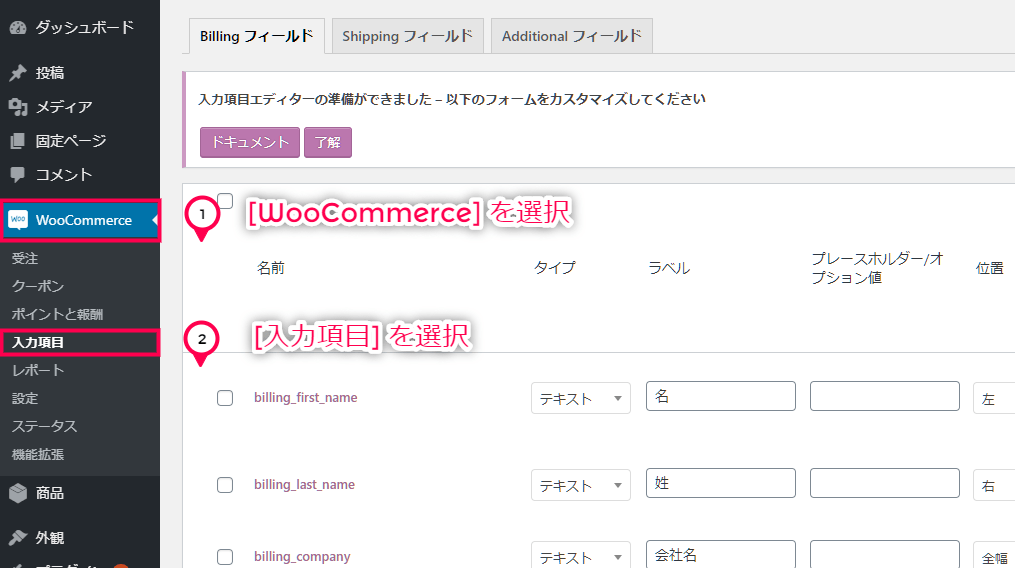The width and height of the screenshot is (1015, 568).
Task: Check the billing_company row checkbox
Action: (x=225, y=556)
